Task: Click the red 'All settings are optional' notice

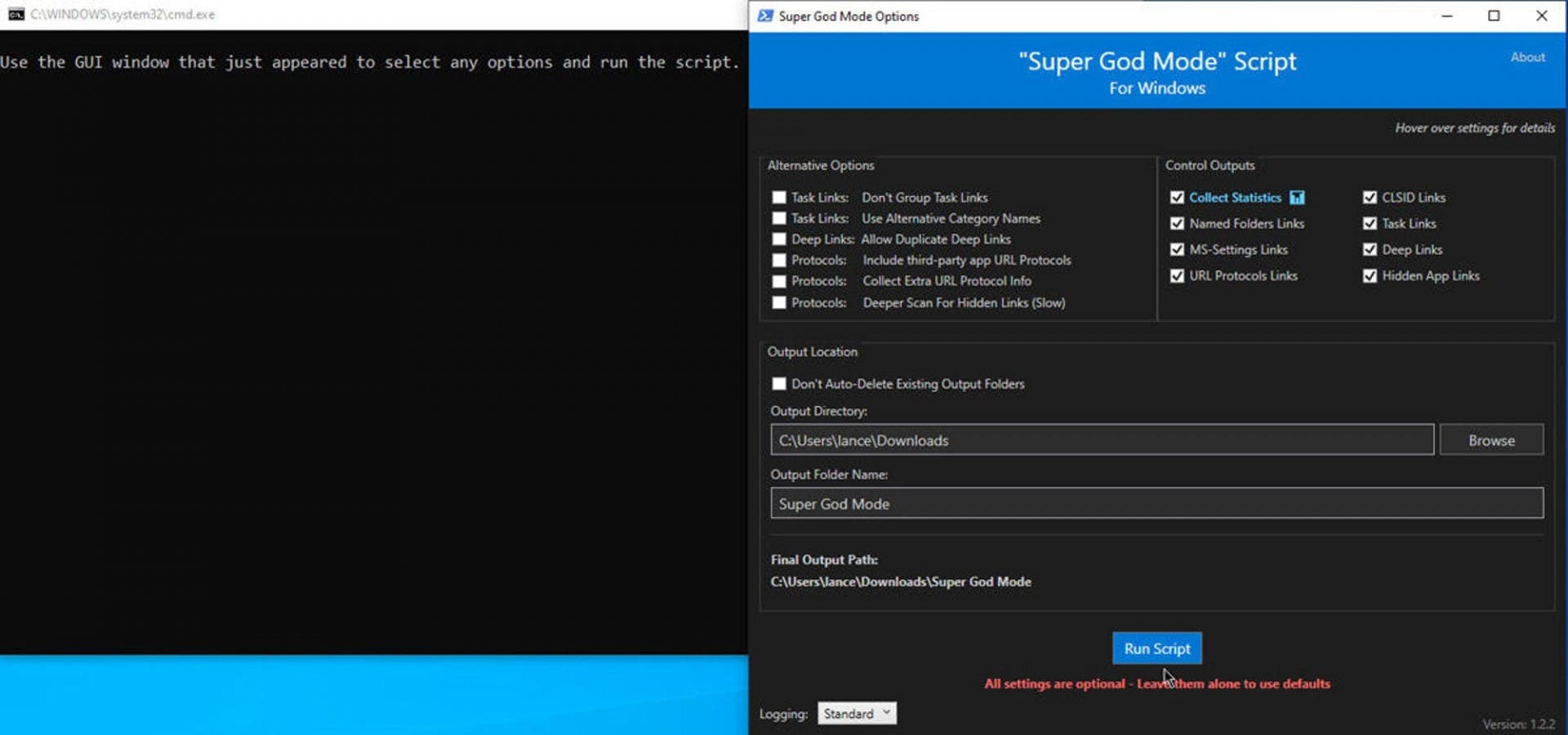Action: 1156,684
